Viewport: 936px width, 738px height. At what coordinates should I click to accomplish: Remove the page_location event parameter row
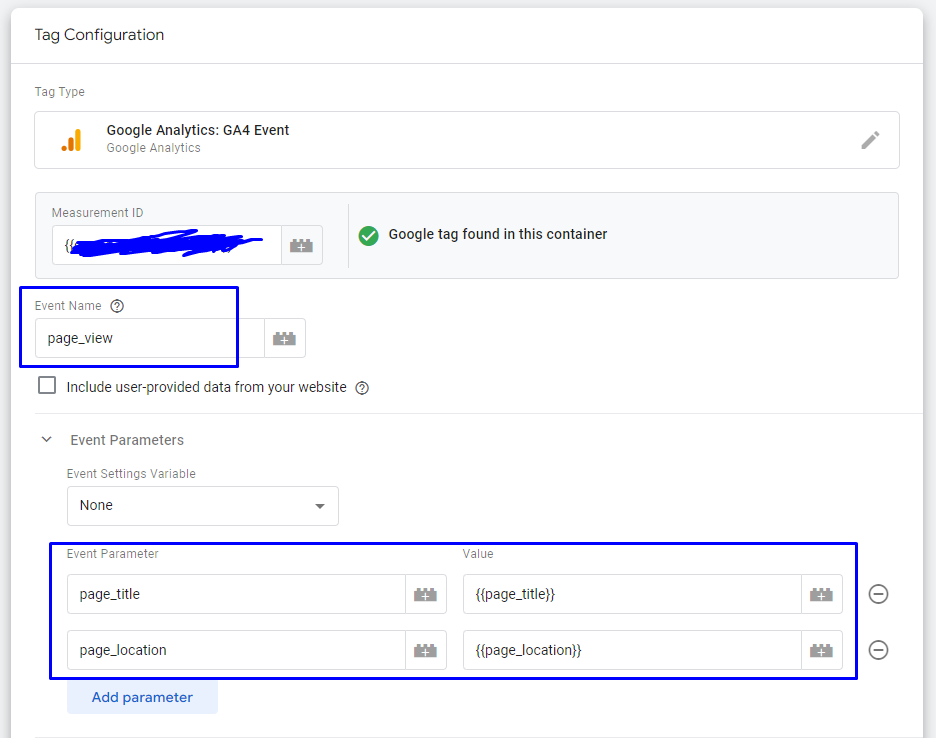[878, 649]
